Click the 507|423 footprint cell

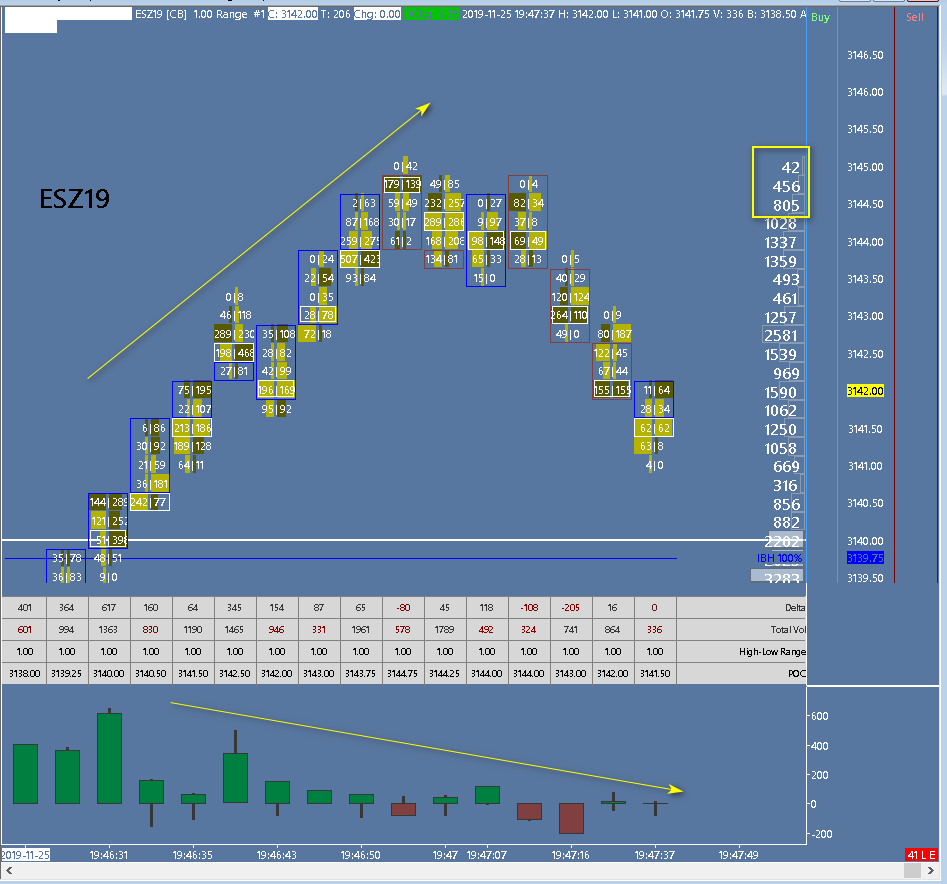coord(360,260)
